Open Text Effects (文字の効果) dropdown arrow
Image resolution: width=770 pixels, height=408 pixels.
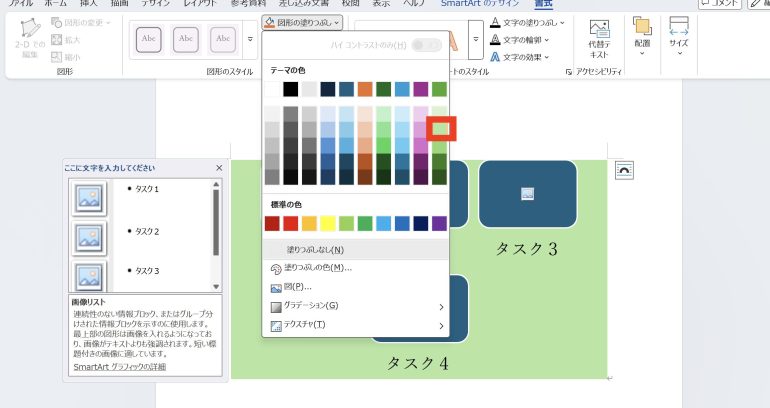coord(547,57)
